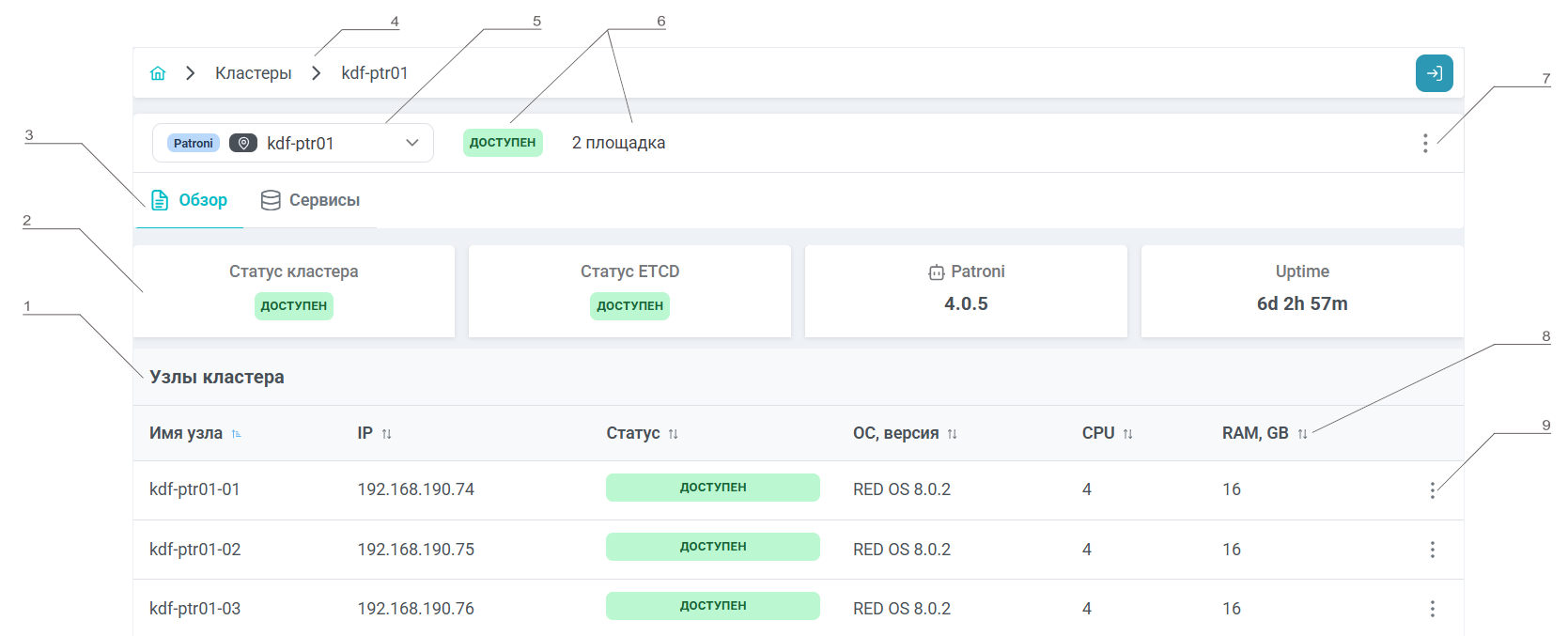The width and height of the screenshot is (1568, 636).
Task: Open actions menu for kdf-ptr01-03
Action: [1432, 609]
